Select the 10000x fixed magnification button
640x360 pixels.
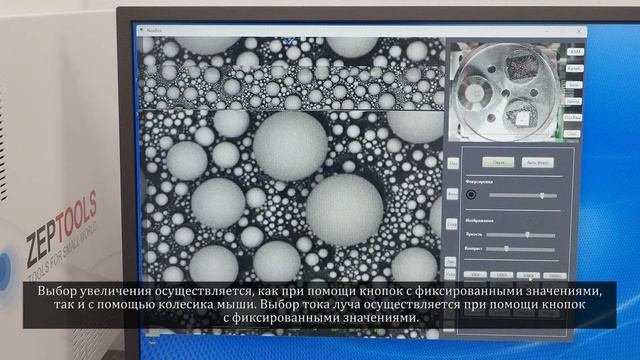(555, 276)
